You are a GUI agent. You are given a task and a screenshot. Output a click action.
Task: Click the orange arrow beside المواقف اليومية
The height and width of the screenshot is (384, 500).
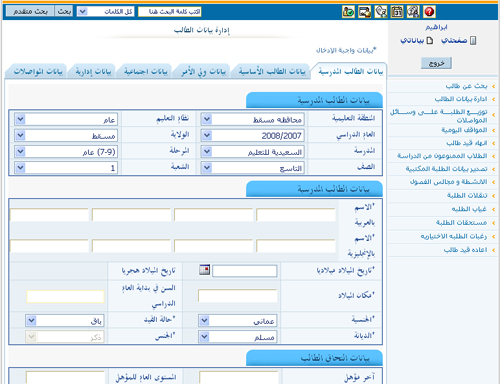click(x=493, y=130)
